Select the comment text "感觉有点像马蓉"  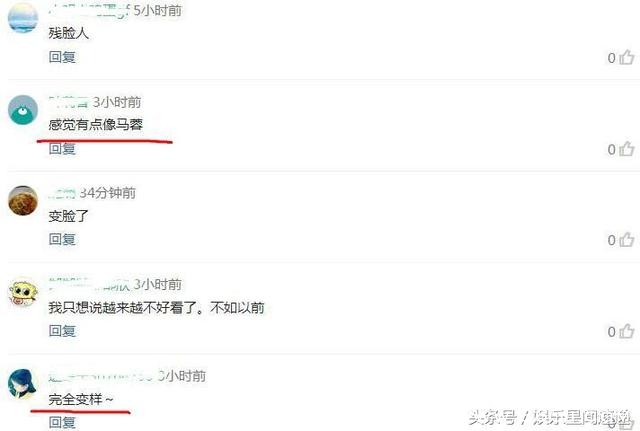(x=96, y=124)
